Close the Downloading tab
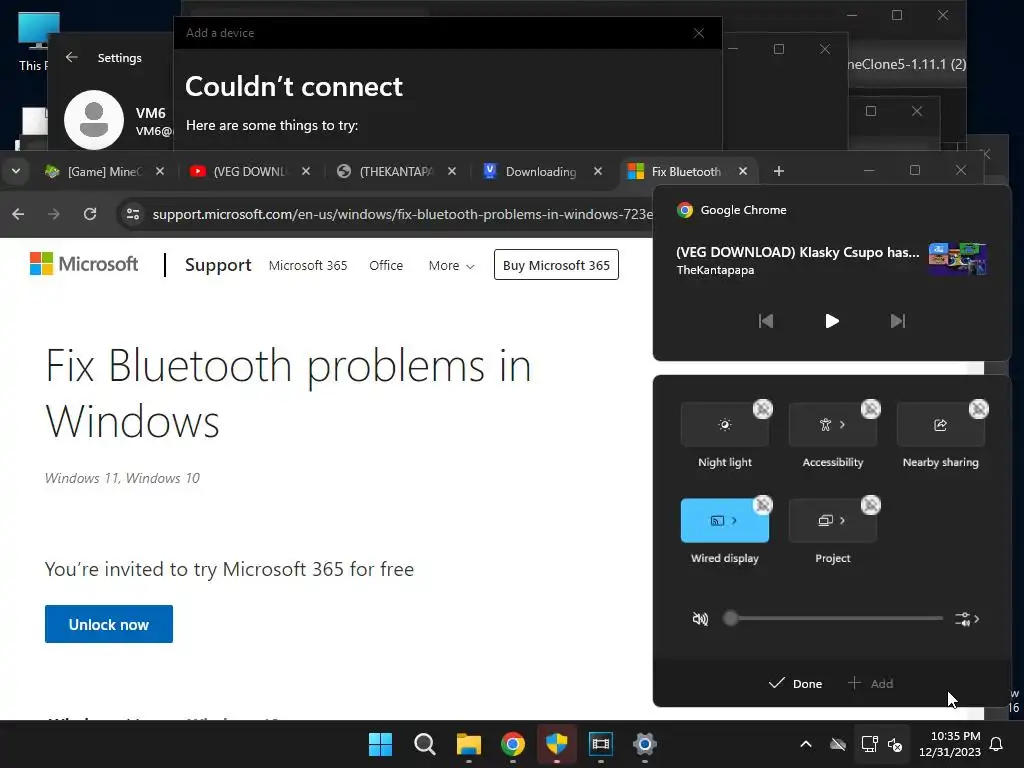 [x=598, y=171]
